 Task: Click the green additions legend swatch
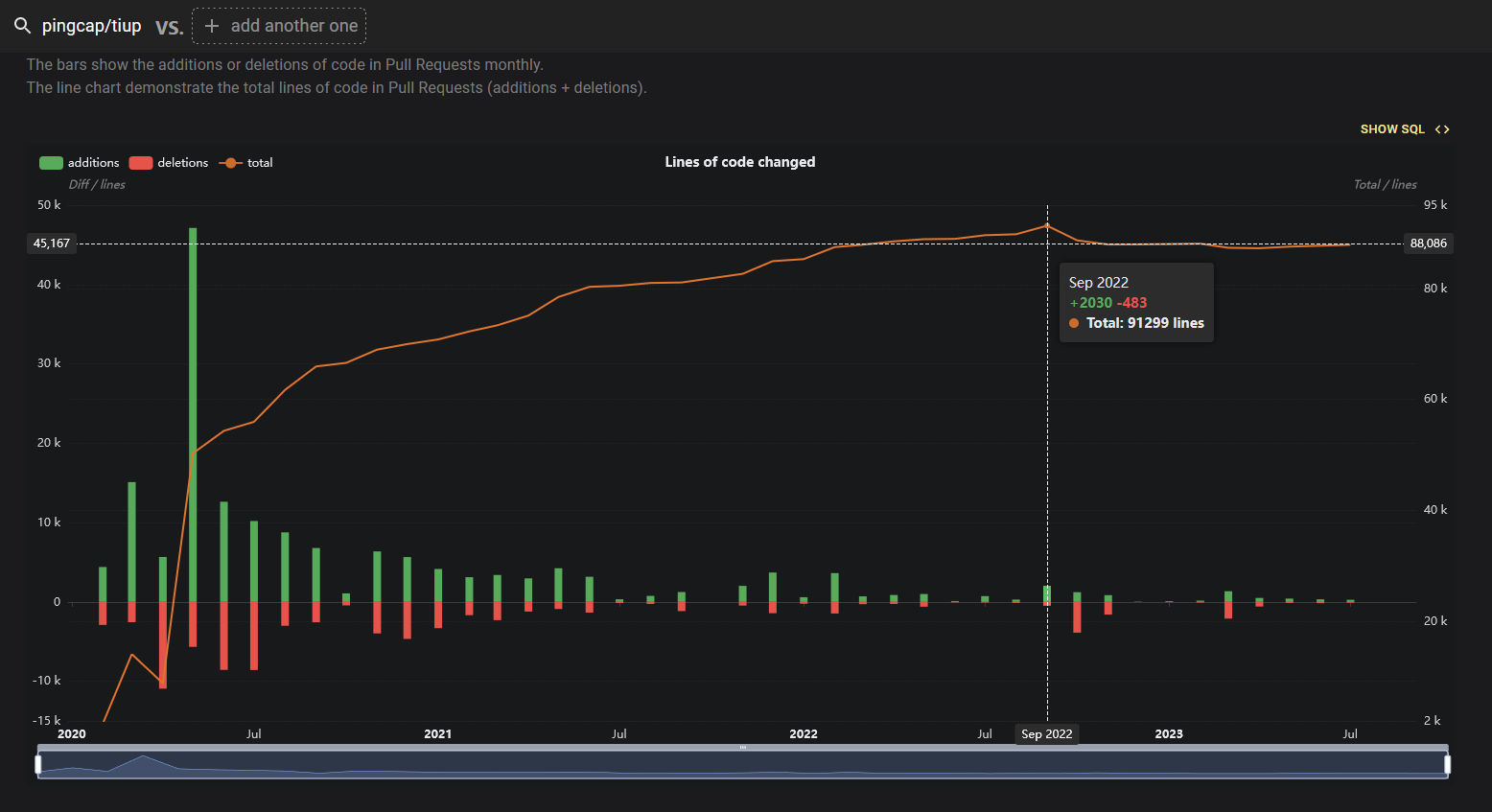(x=51, y=163)
